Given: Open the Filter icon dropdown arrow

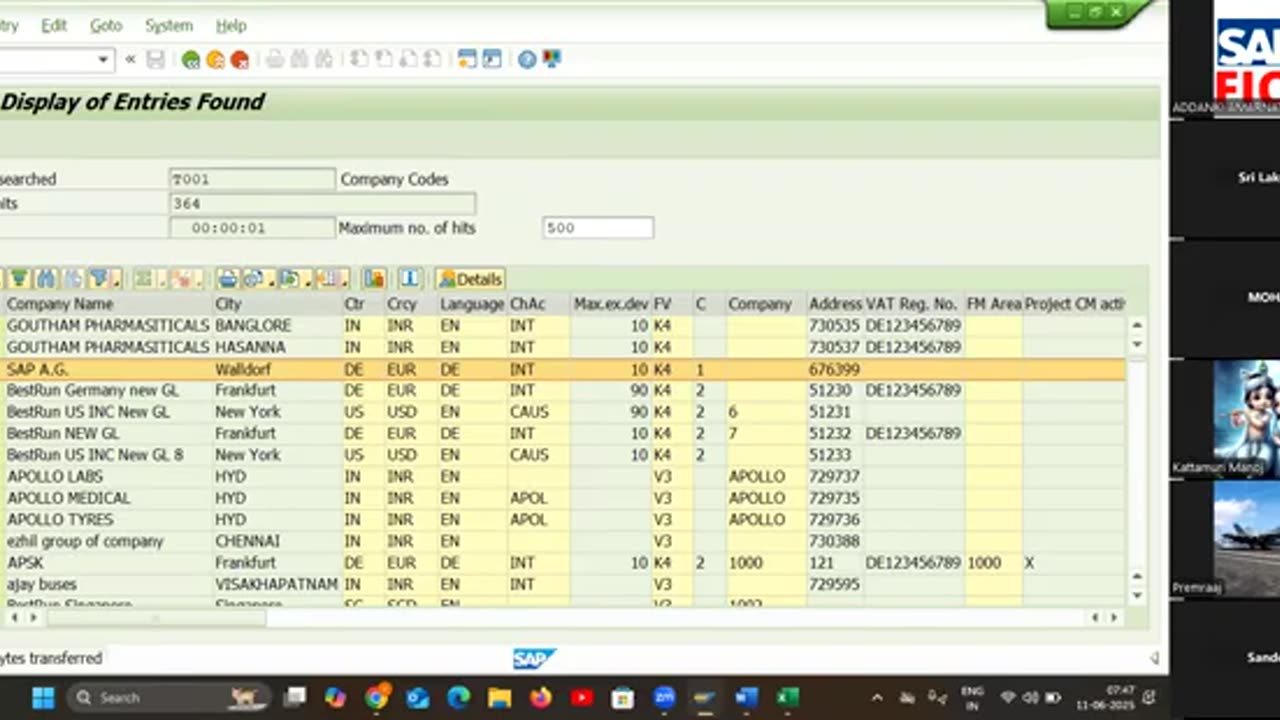Looking at the screenshot, I should [x=115, y=281].
